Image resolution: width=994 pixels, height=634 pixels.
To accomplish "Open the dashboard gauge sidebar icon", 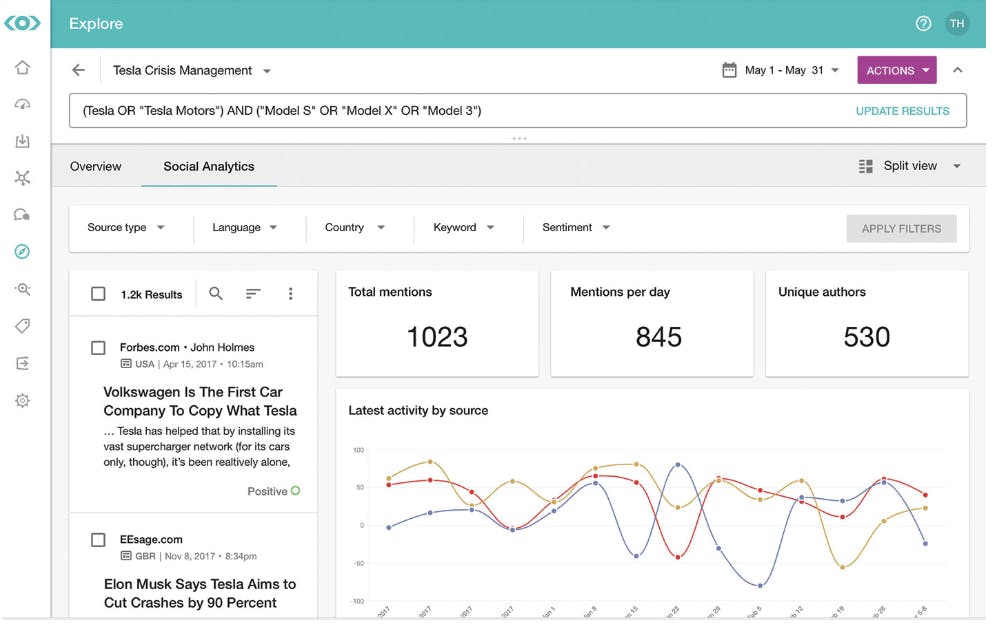I will tap(22, 104).
